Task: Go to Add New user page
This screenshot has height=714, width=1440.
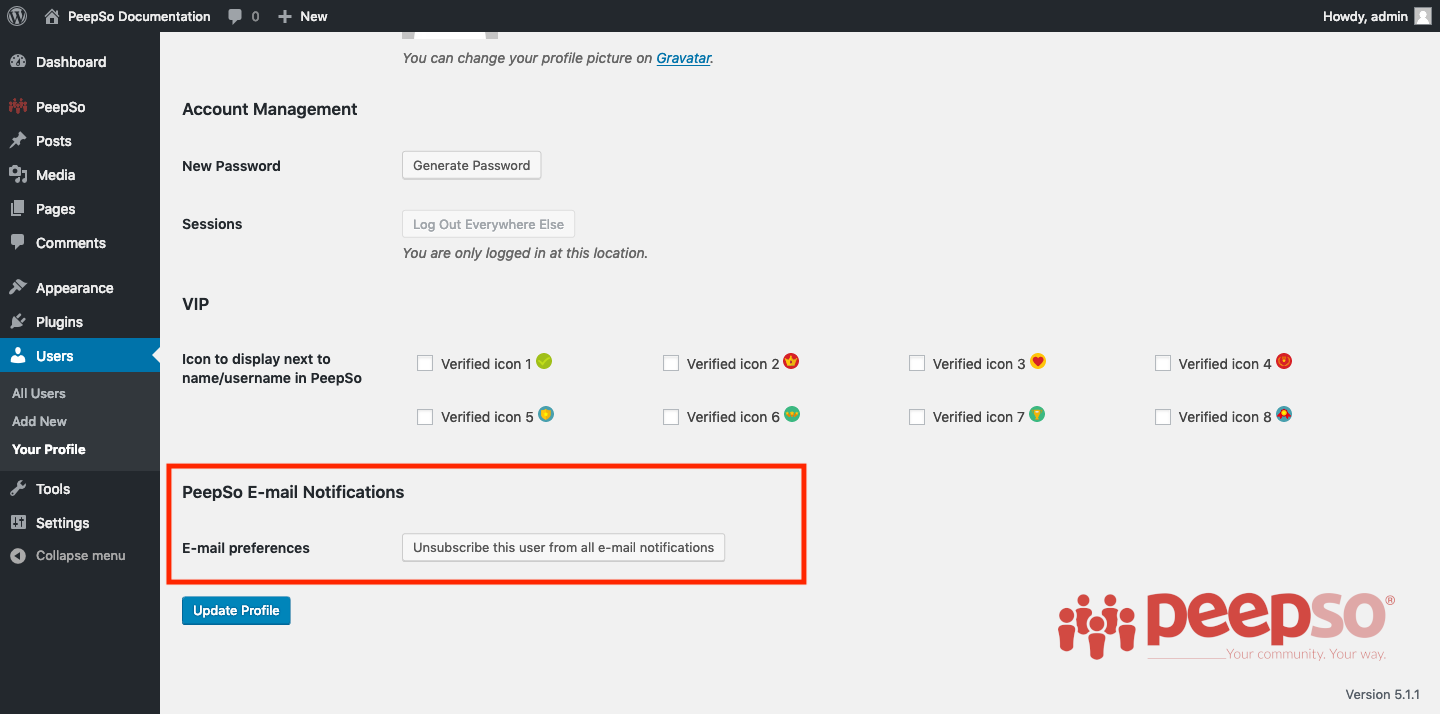Action: (x=40, y=421)
